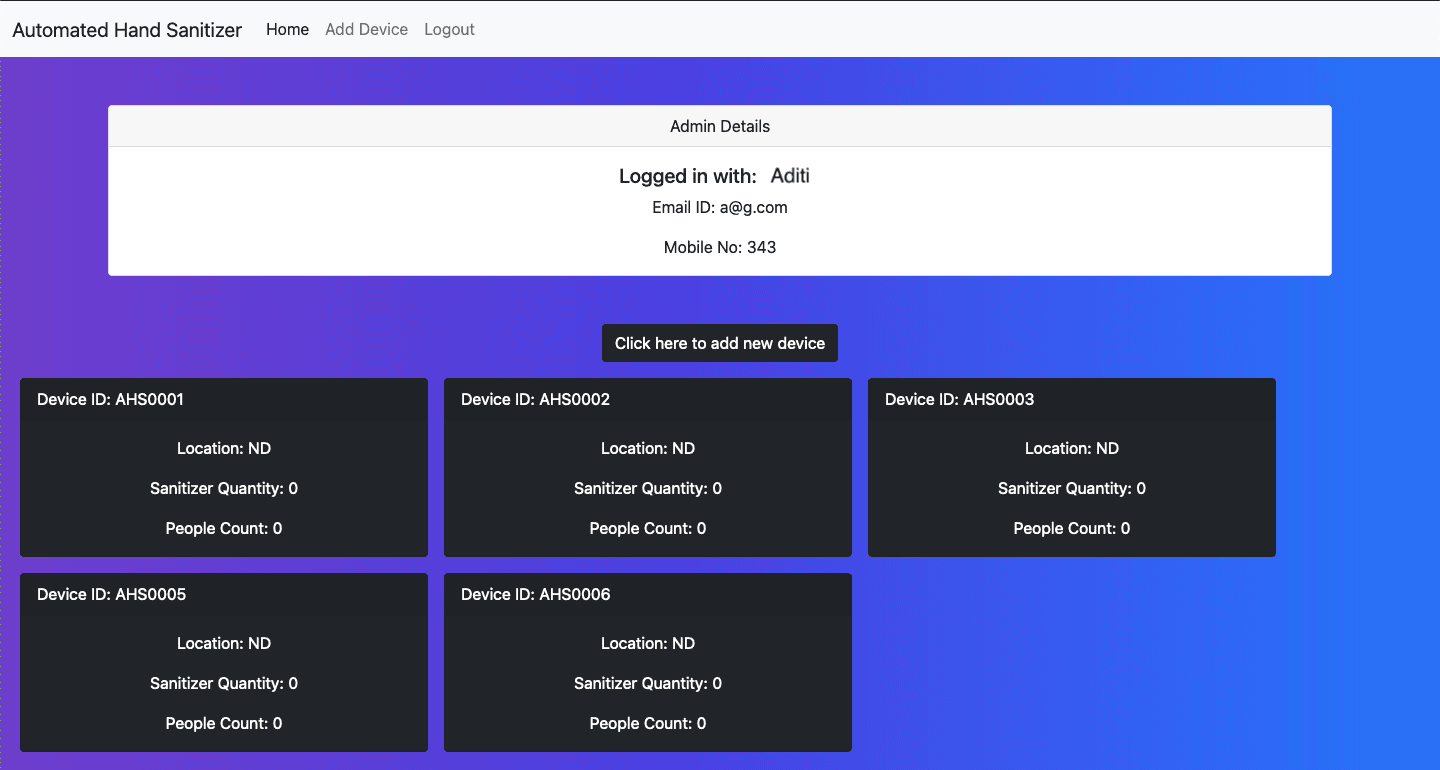Image resolution: width=1440 pixels, height=770 pixels.
Task: Click People Count in the AHS0006 card
Action: (648, 724)
